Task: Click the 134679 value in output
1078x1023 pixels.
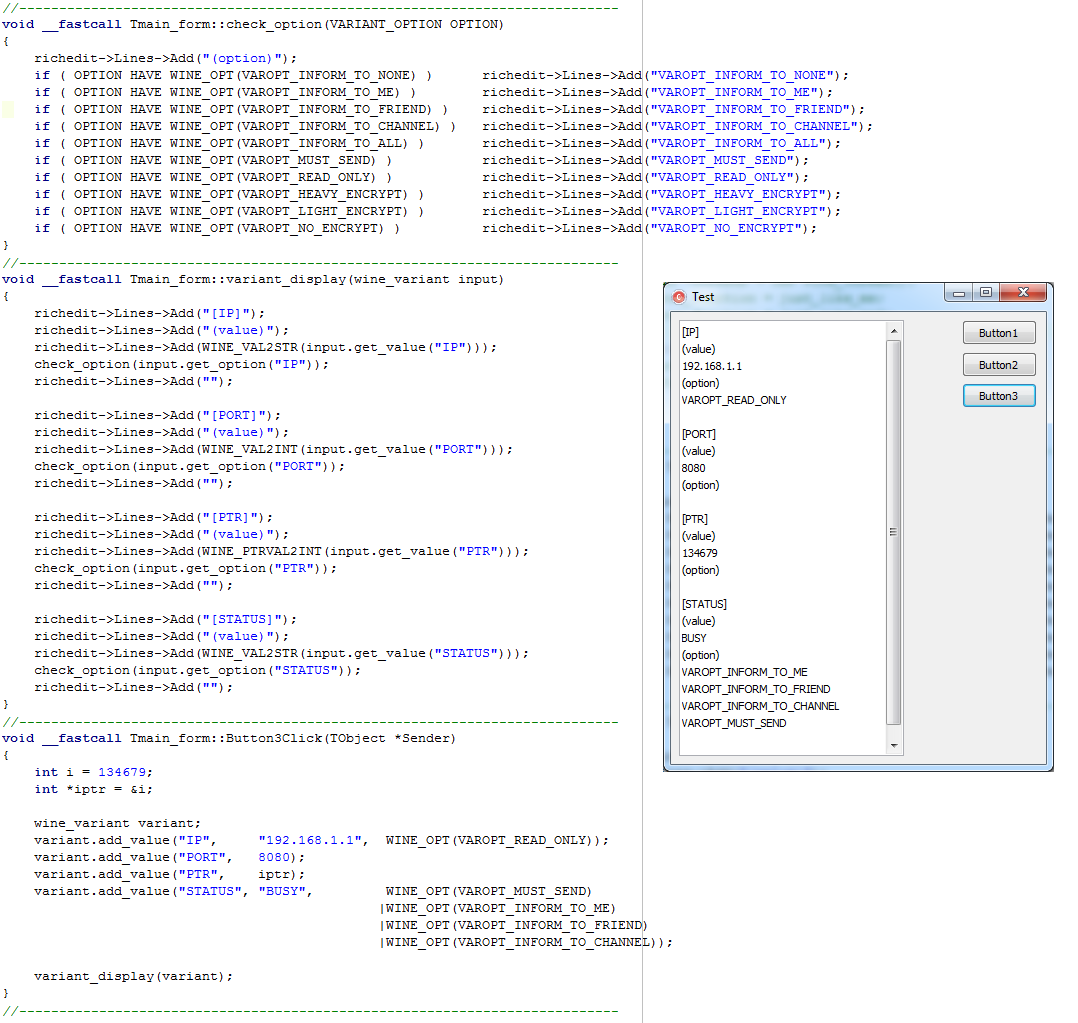Action: point(699,553)
